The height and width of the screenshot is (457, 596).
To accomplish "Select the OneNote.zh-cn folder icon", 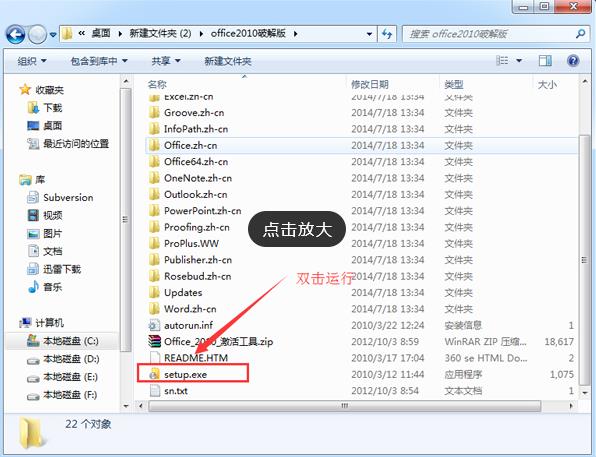I will (154, 178).
